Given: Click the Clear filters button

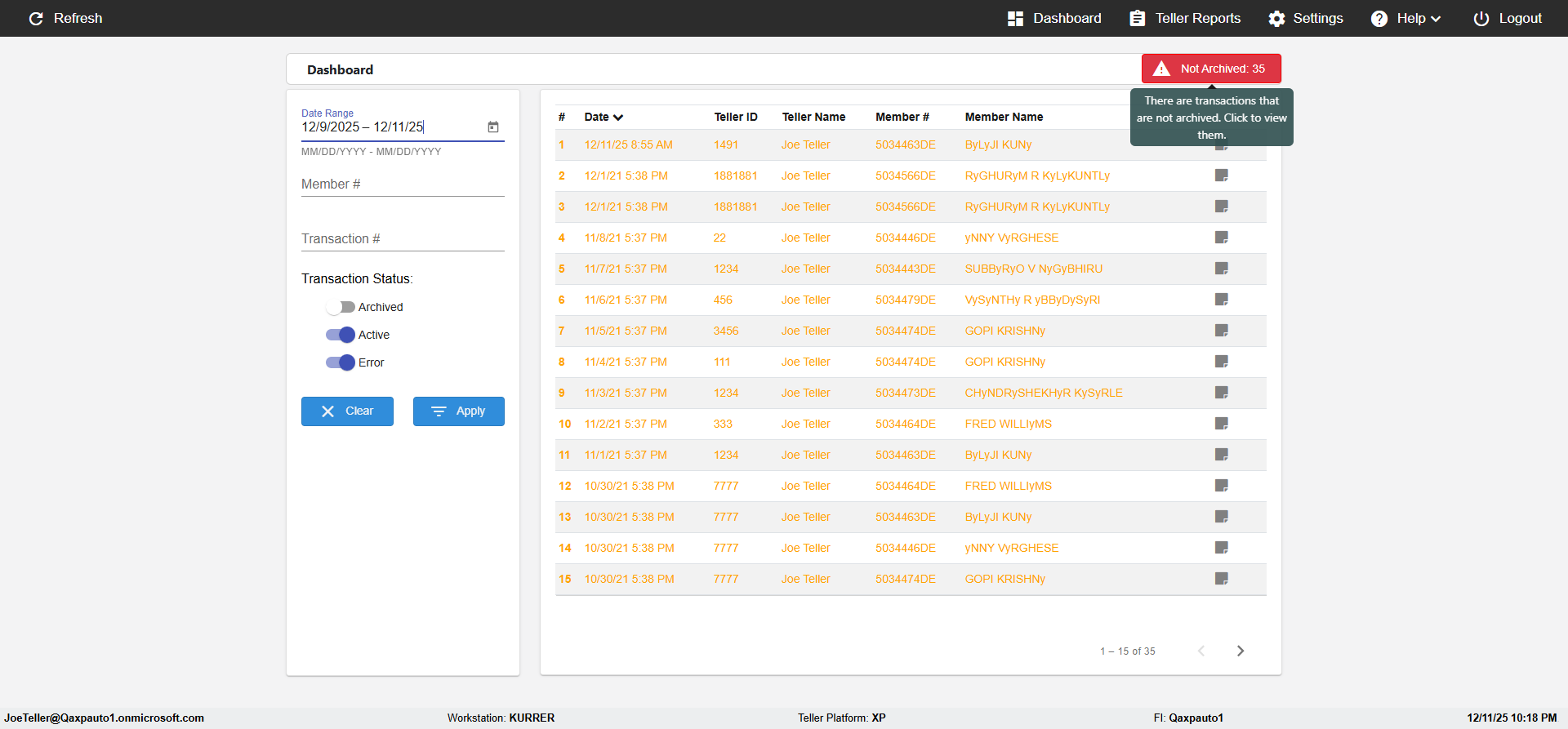Looking at the screenshot, I should tap(347, 411).
